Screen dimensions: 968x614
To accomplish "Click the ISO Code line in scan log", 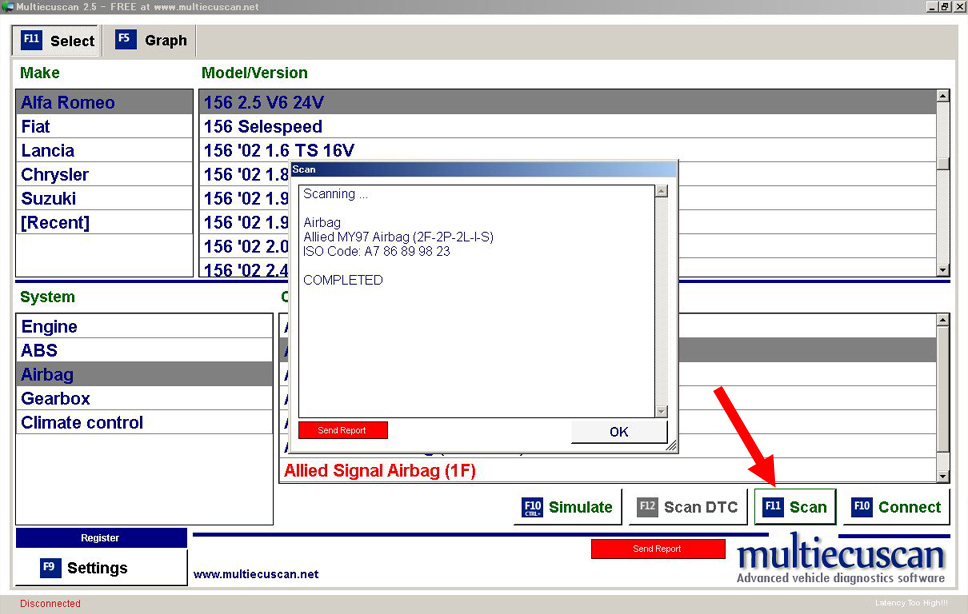I will click(377, 252).
